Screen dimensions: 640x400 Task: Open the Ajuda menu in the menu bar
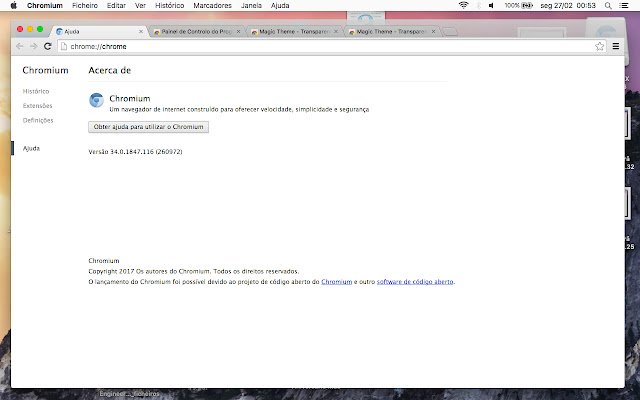coord(280,5)
